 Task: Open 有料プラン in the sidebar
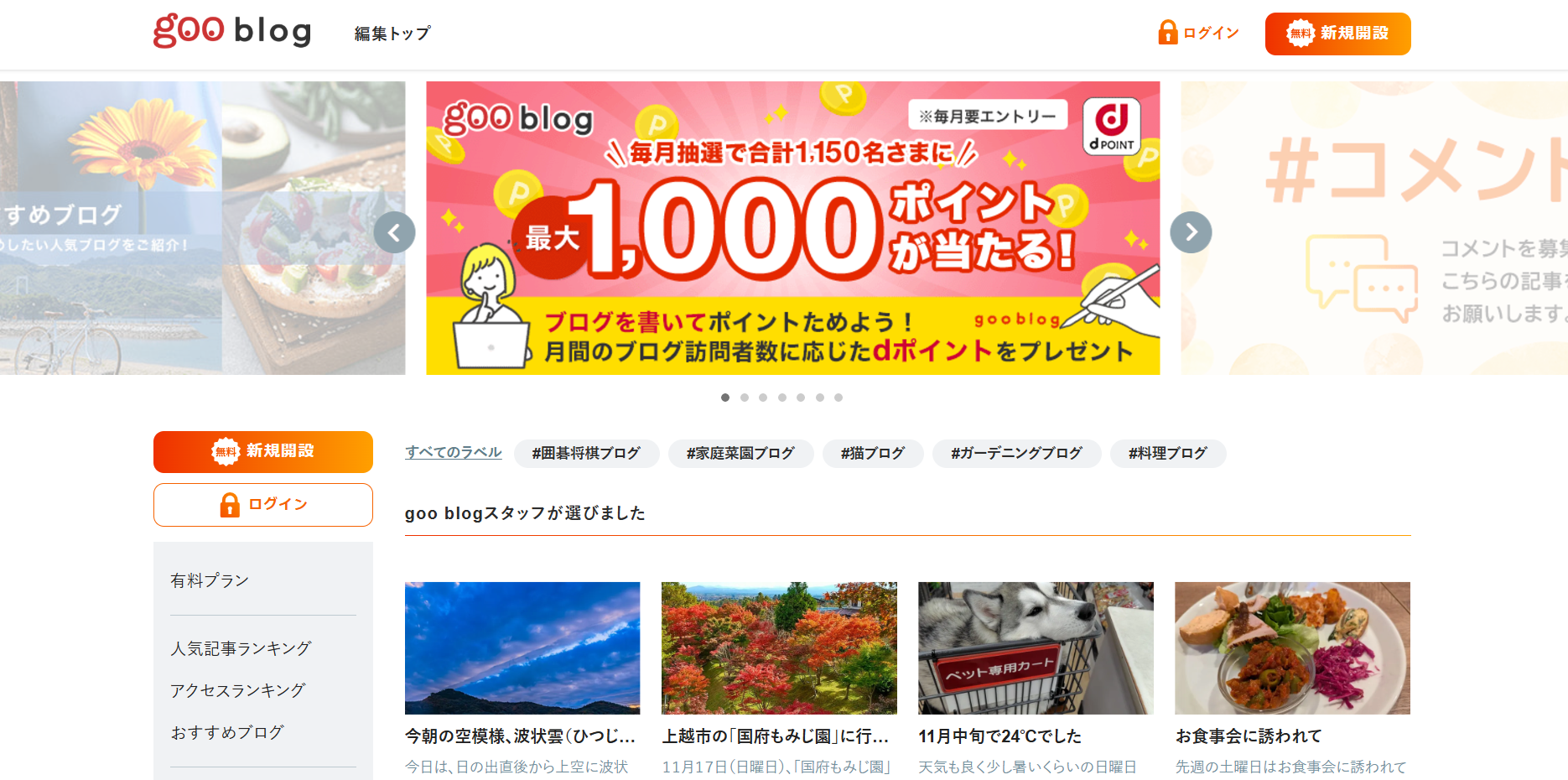tap(210, 580)
